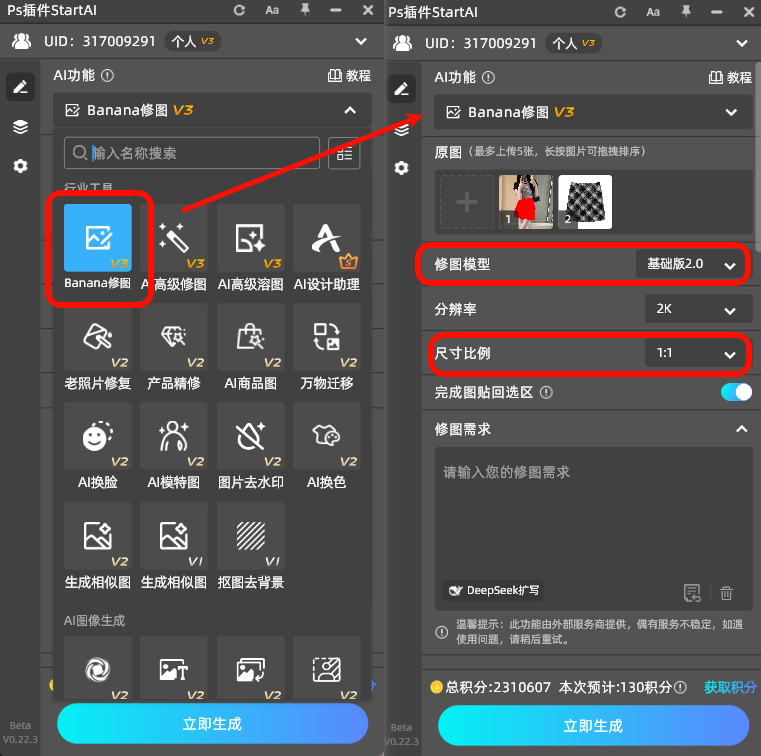Select the Banana修图 tool tile
Image resolution: width=761 pixels, height=756 pixels.
click(x=98, y=238)
